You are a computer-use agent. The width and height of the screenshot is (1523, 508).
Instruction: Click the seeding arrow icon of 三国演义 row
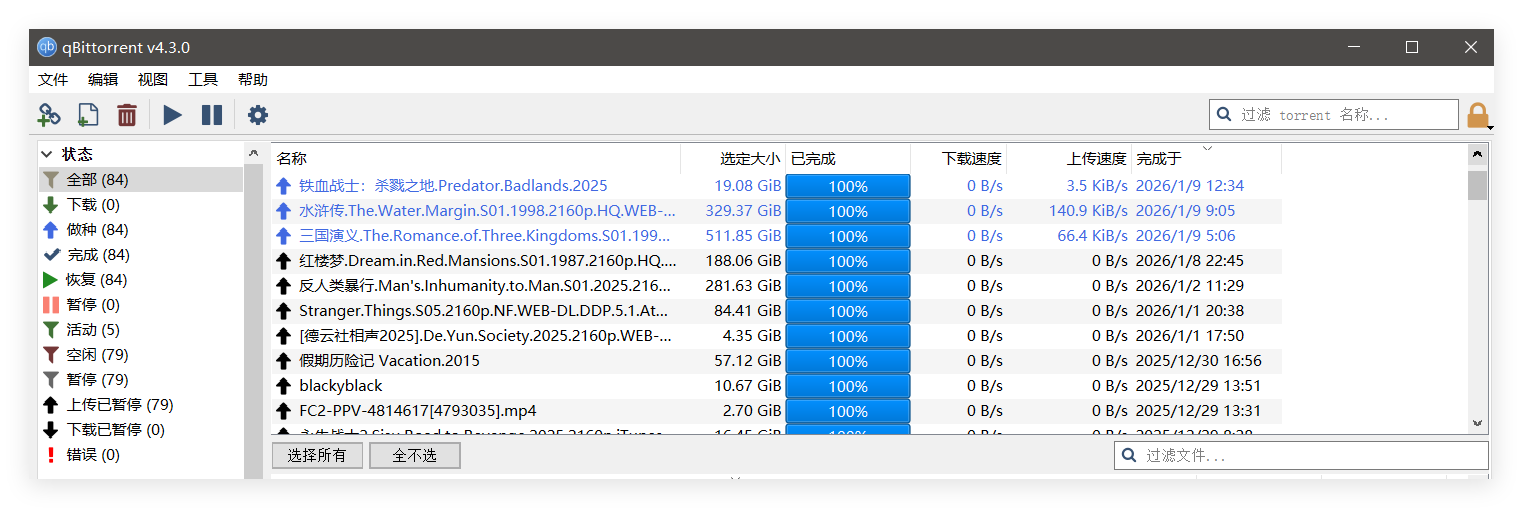[x=283, y=236]
